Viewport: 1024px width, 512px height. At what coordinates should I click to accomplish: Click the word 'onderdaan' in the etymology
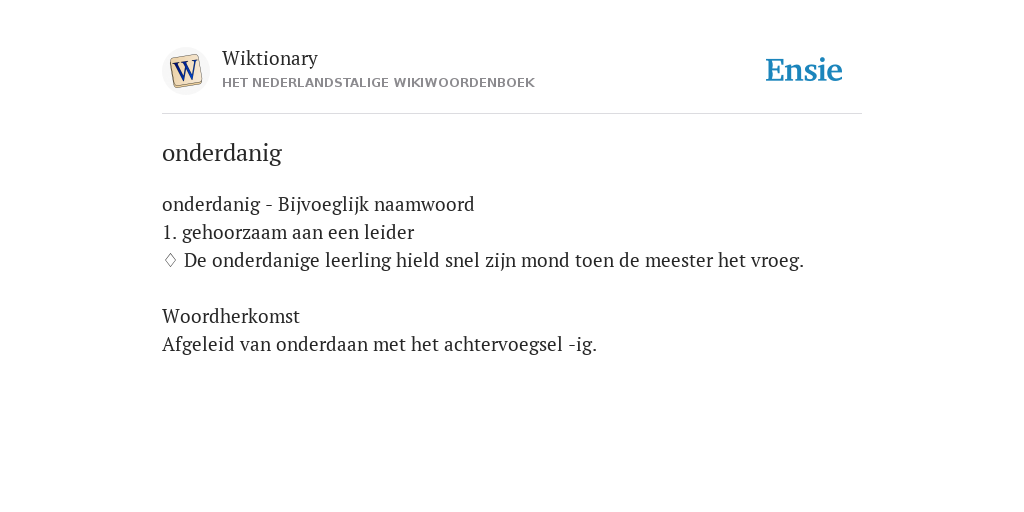322,345
